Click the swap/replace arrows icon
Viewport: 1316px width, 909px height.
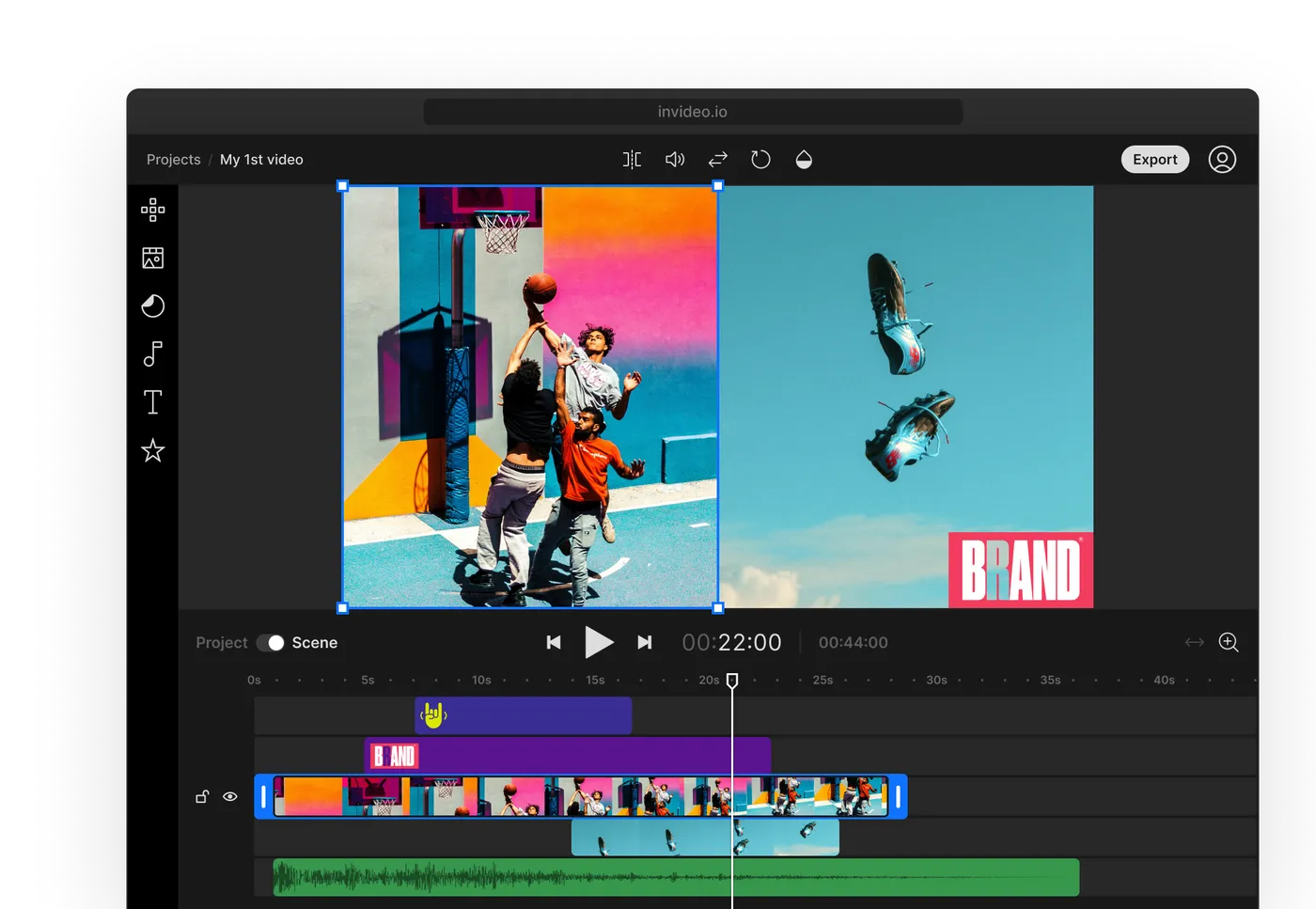point(718,160)
